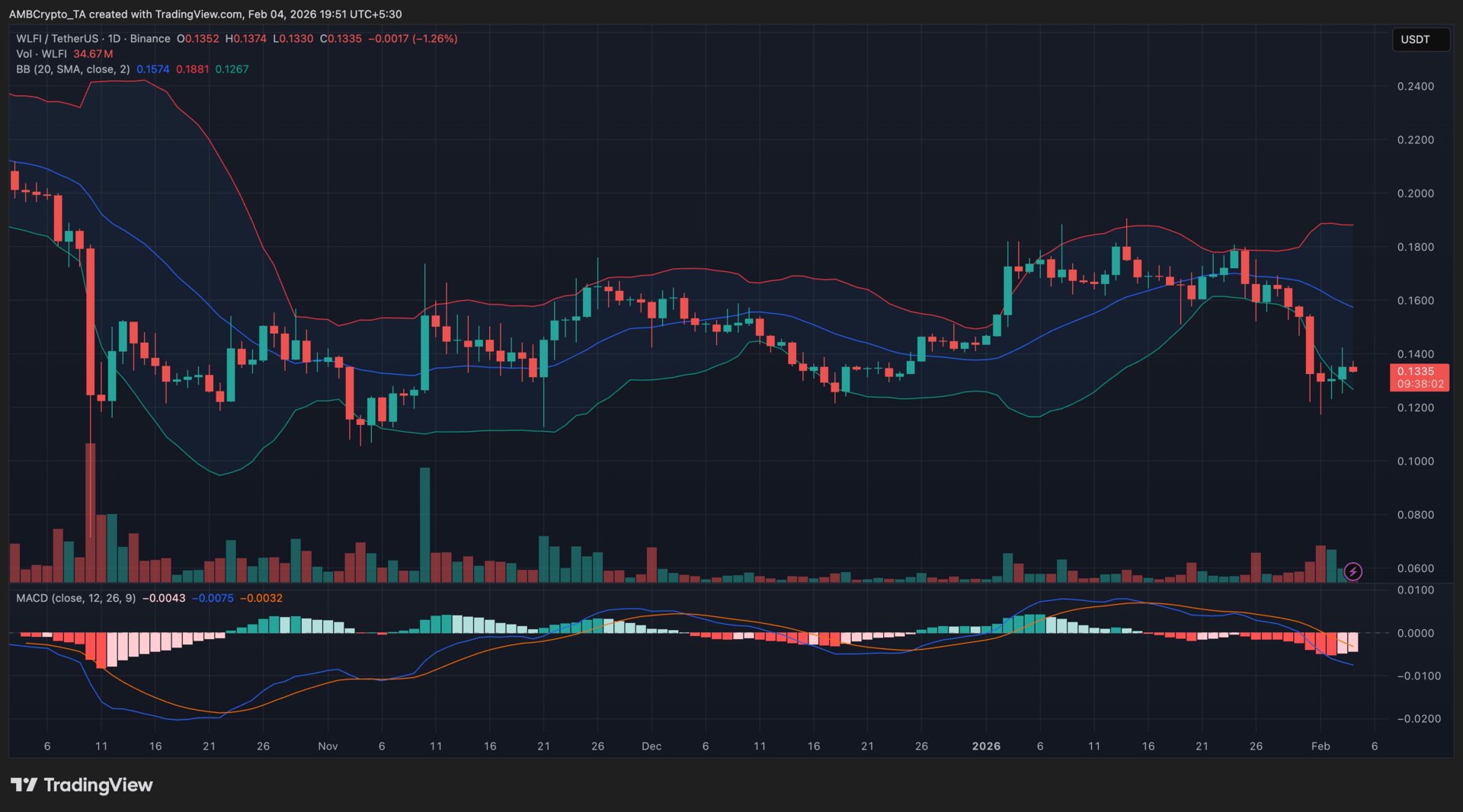Click the bar countdown timer 09:38:02
Screen dimensions: 1463x812
coord(1420,384)
